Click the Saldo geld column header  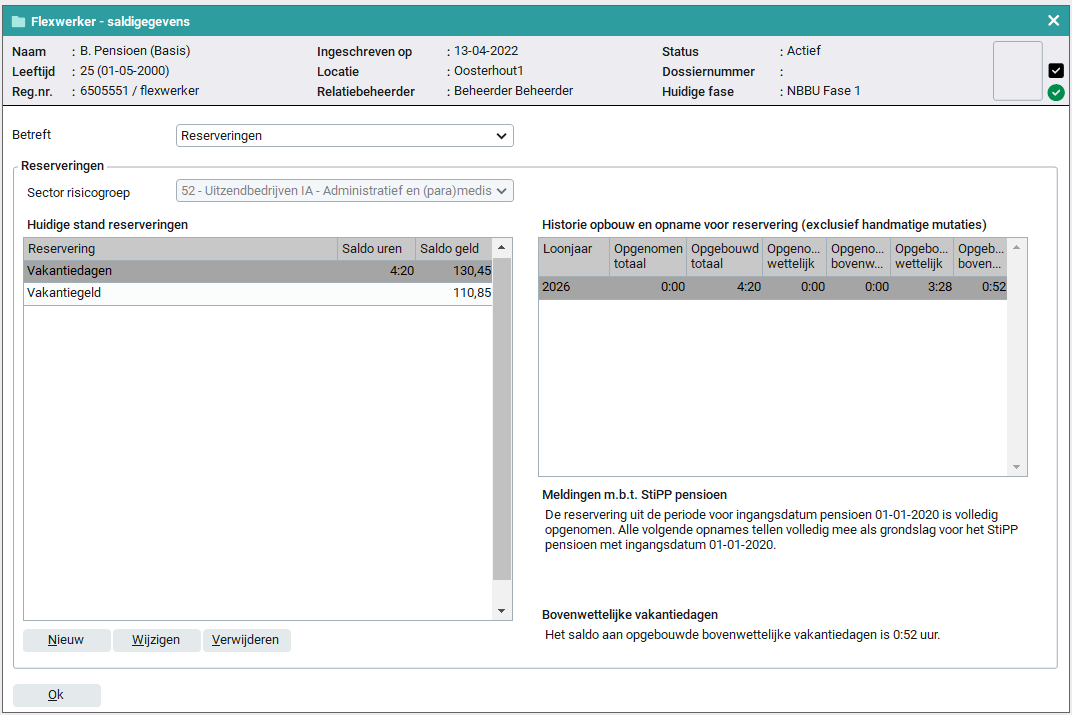coord(453,249)
